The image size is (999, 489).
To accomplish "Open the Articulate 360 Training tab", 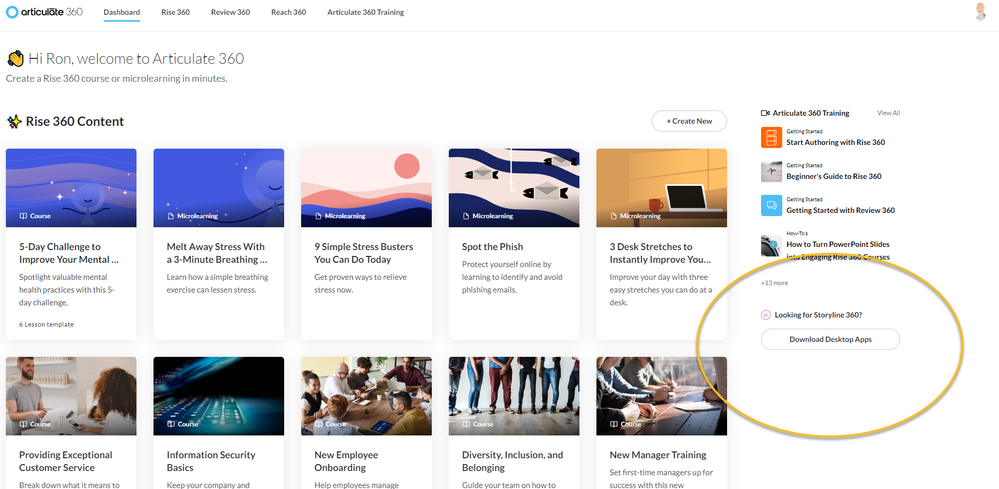I will pos(366,12).
